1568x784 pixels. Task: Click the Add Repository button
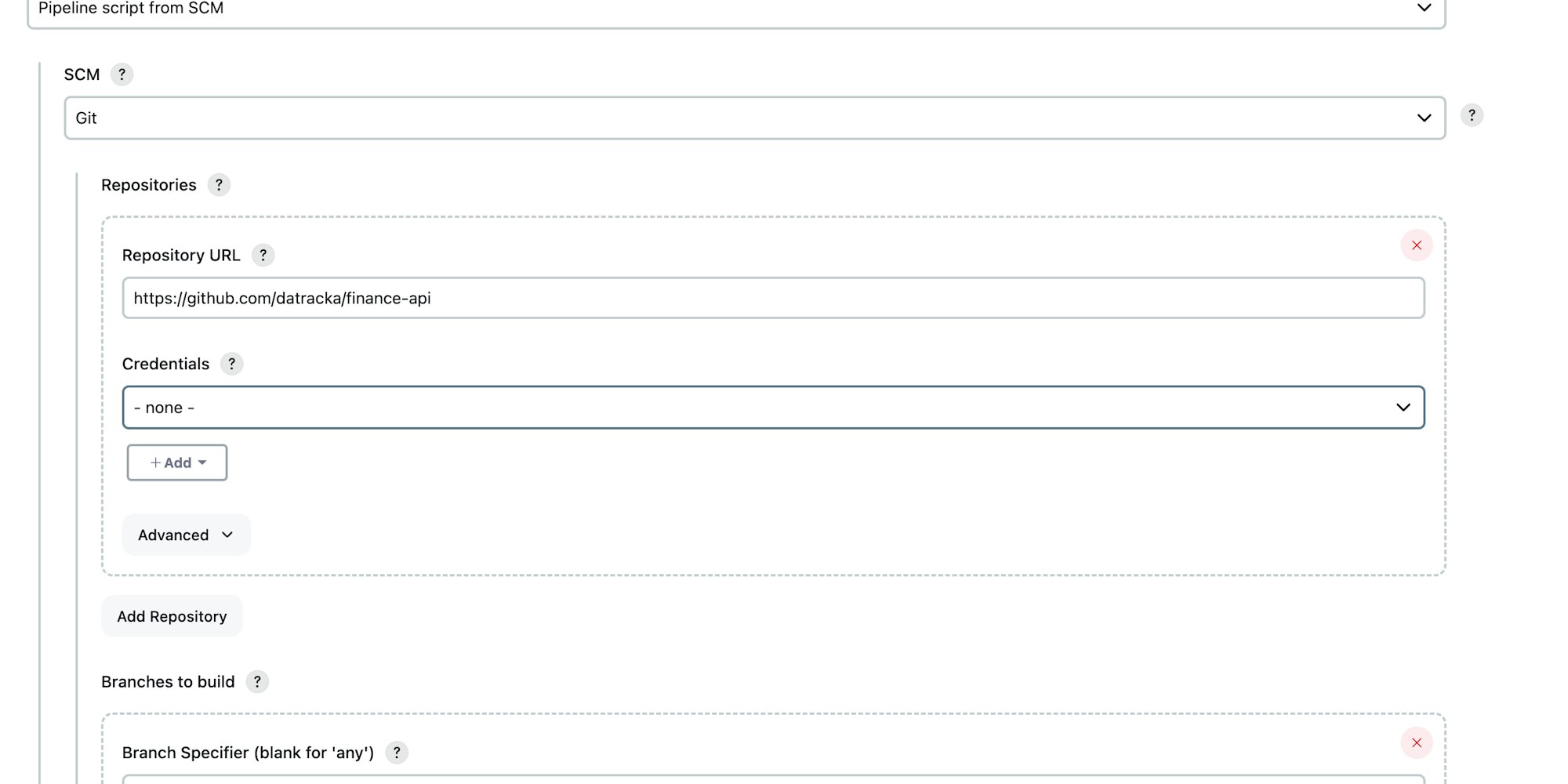pyautogui.click(x=172, y=616)
